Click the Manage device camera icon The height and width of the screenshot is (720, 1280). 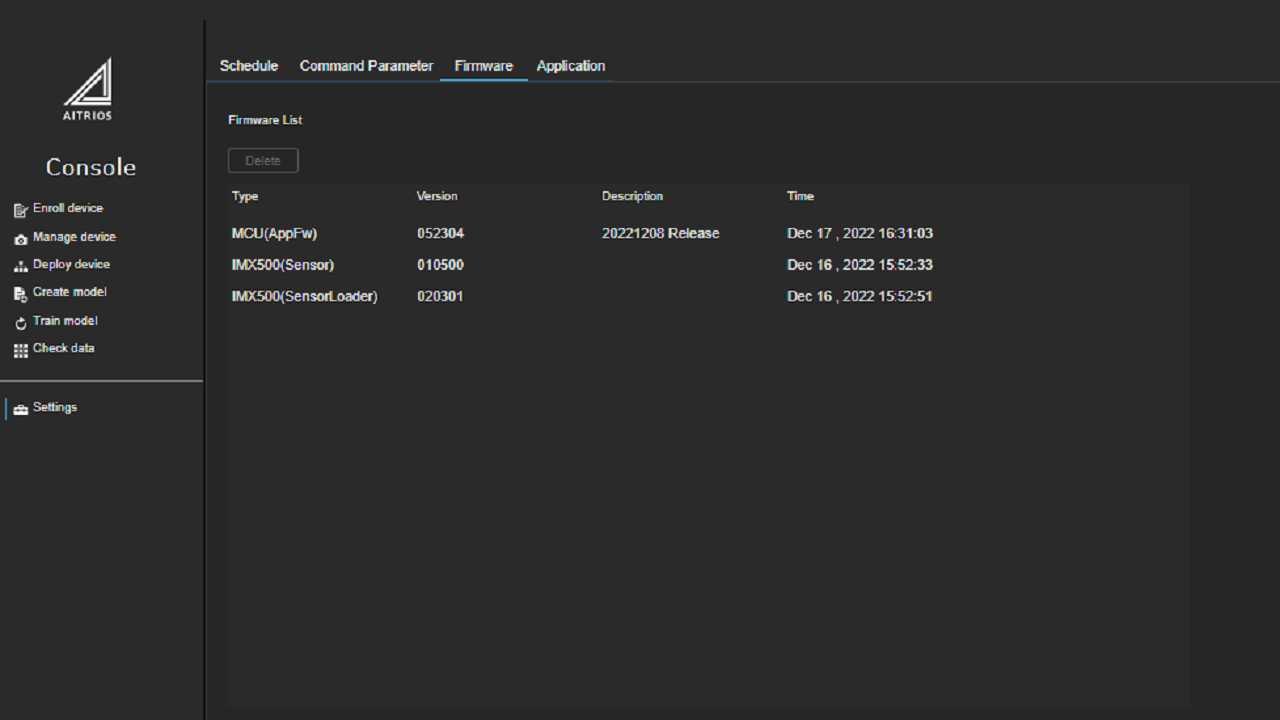(x=21, y=239)
